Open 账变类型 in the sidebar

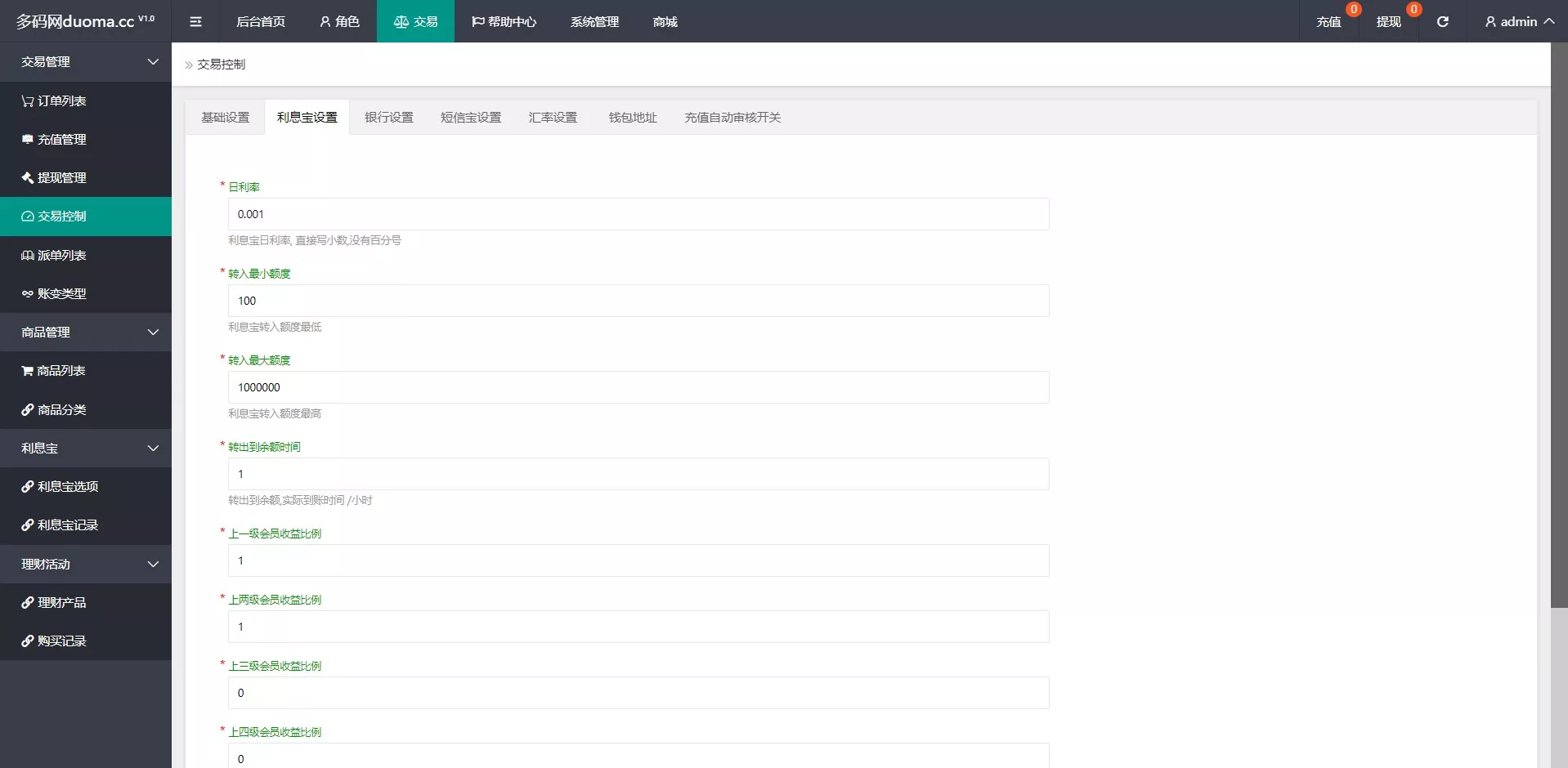click(61, 294)
